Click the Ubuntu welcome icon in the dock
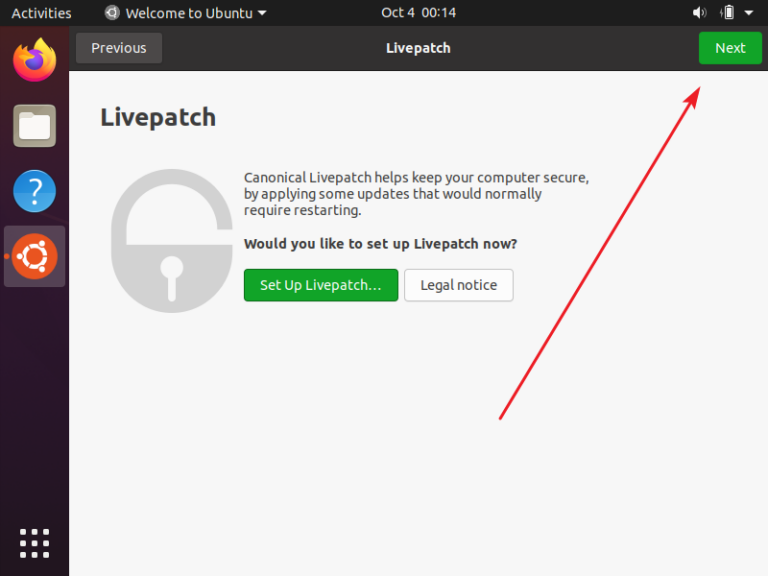Viewport: 768px width, 576px height. (x=34, y=257)
